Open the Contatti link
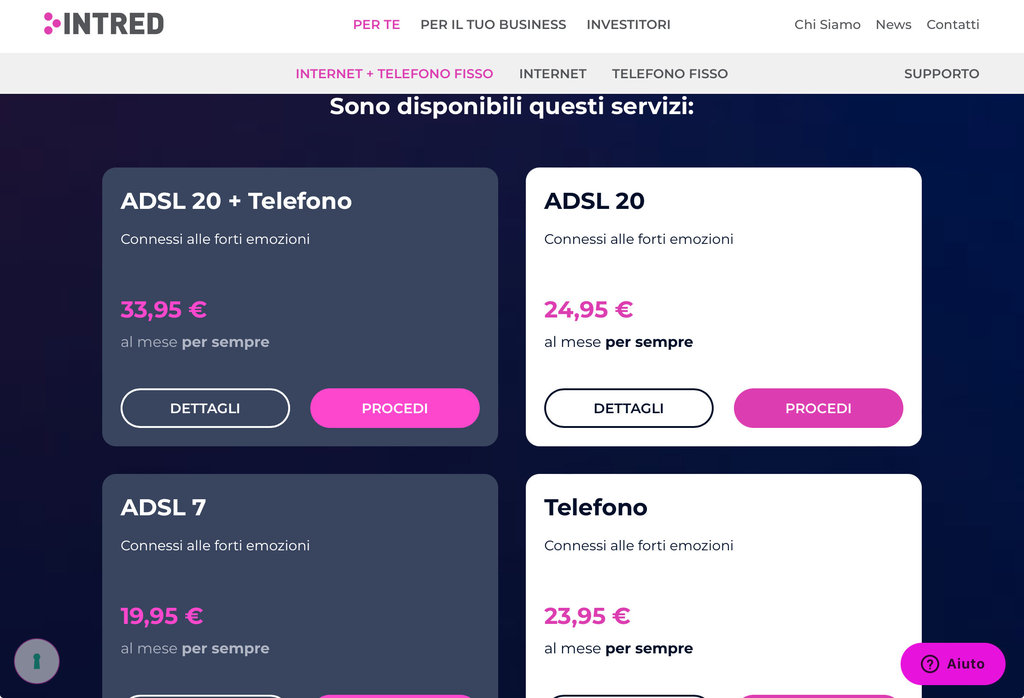Screen dimensions: 1024x698 pos(953,24)
